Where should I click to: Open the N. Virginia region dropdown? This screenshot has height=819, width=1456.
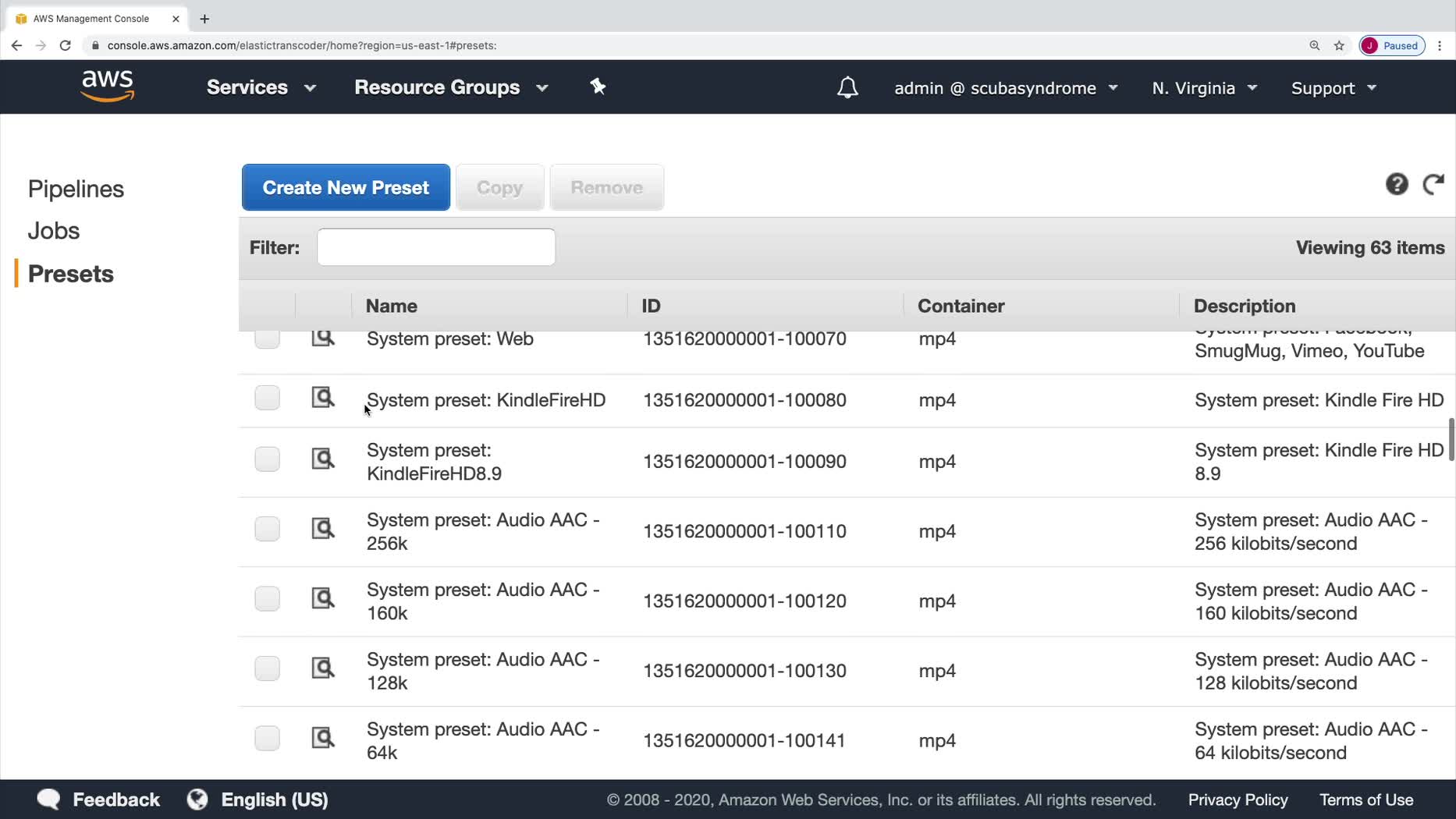click(x=1204, y=88)
